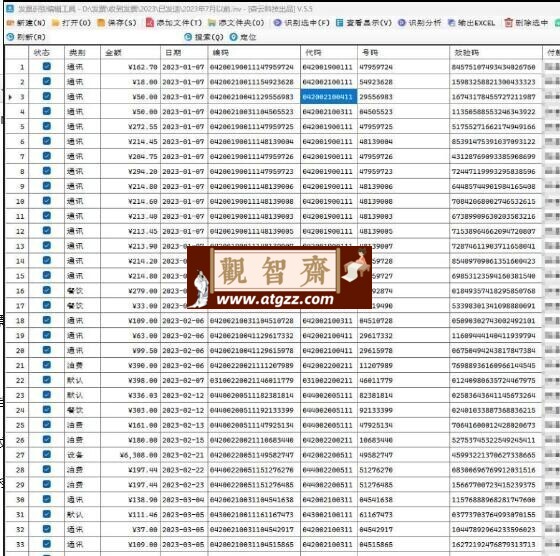Start 识别分析 recognition analysis
Screen dimensions: 560x556
tap(420, 23)
